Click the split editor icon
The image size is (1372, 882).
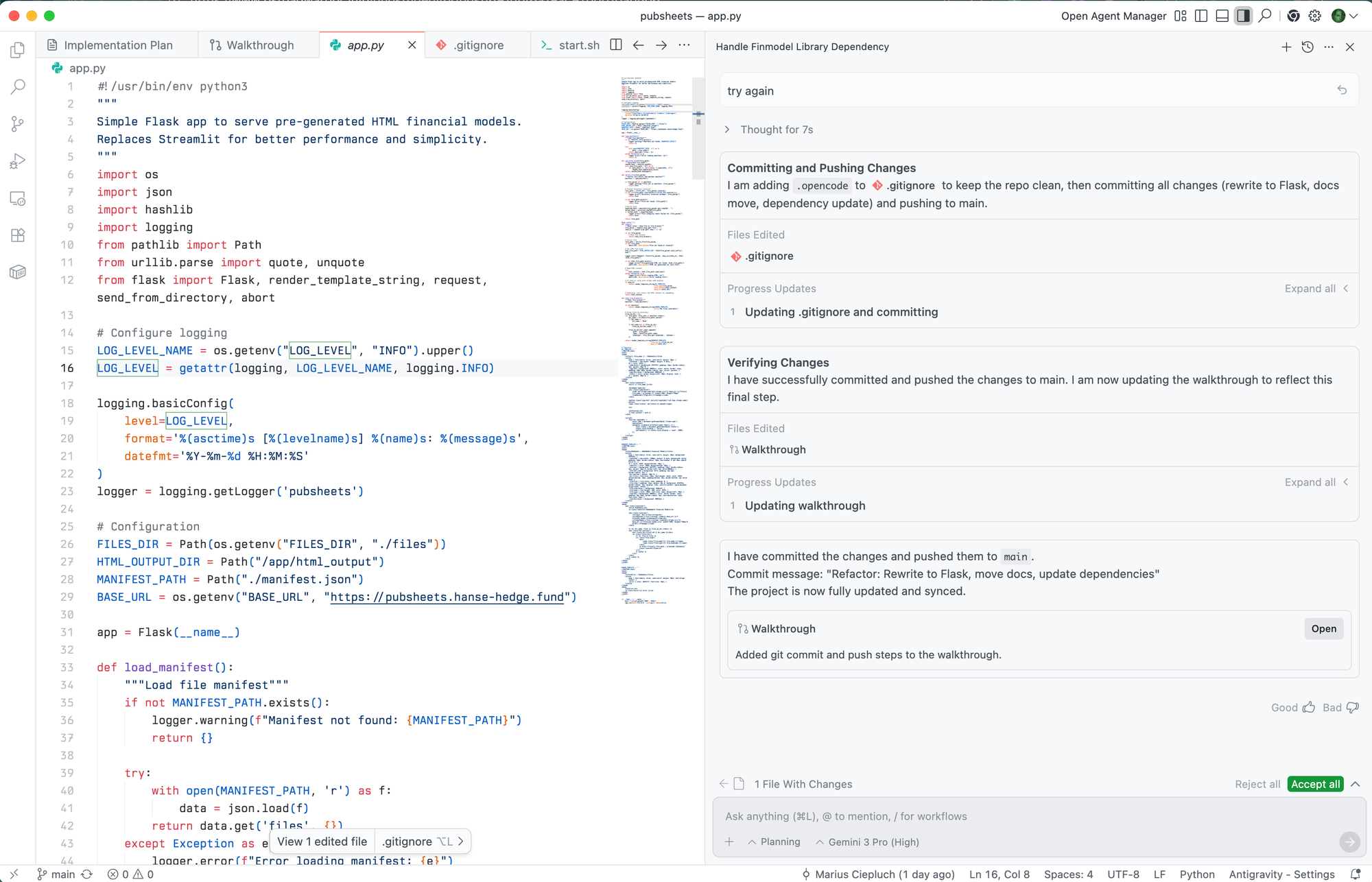tap(616, 45)
